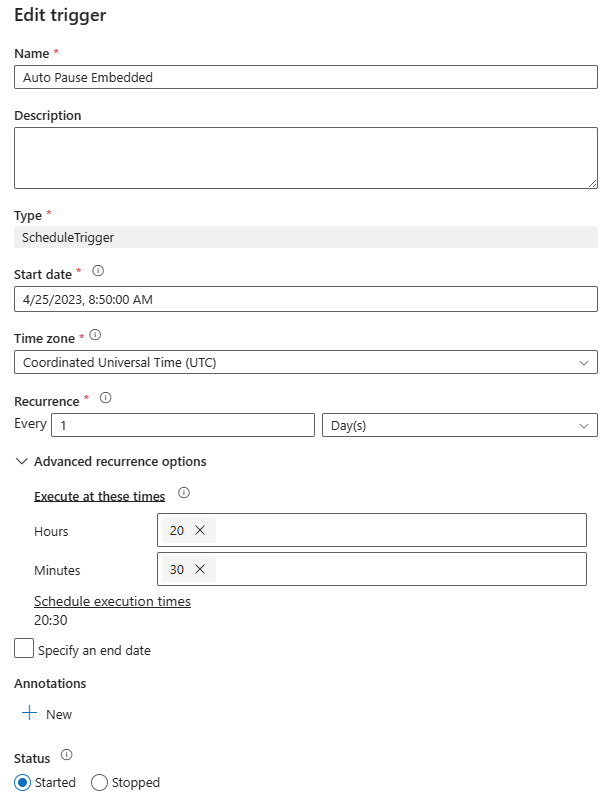The image size is (609, 810).
Task: Select the Stopped status radio button
Action: (99, 783)
